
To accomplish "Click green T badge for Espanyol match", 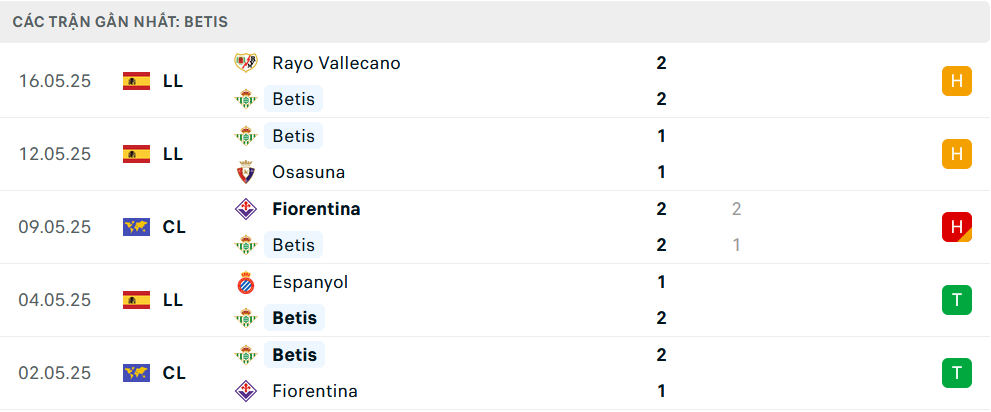I will click(957, 300).
